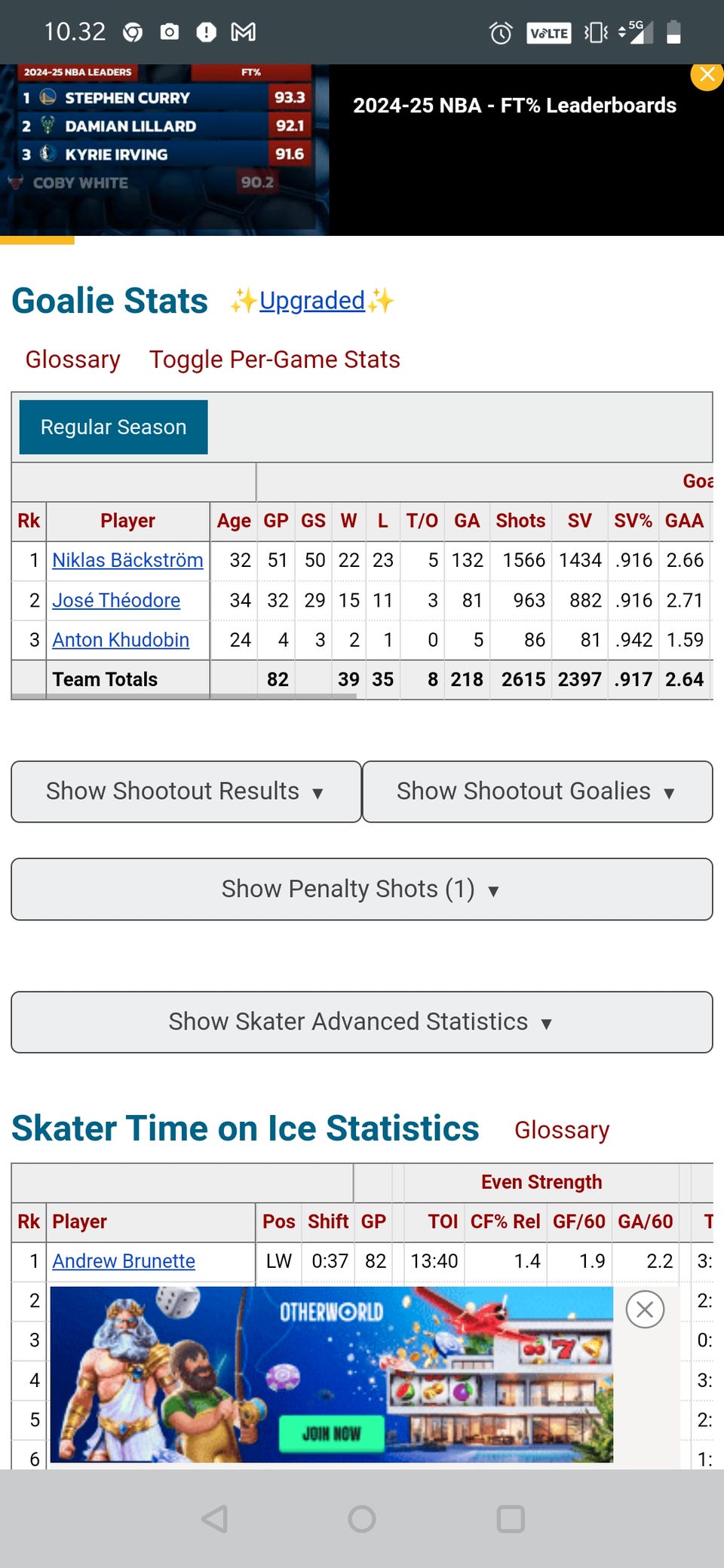Viewport: 724px width, 1568px height.
Task: Dismiss the Otherworld casino ad
Action: point(645,1309)
